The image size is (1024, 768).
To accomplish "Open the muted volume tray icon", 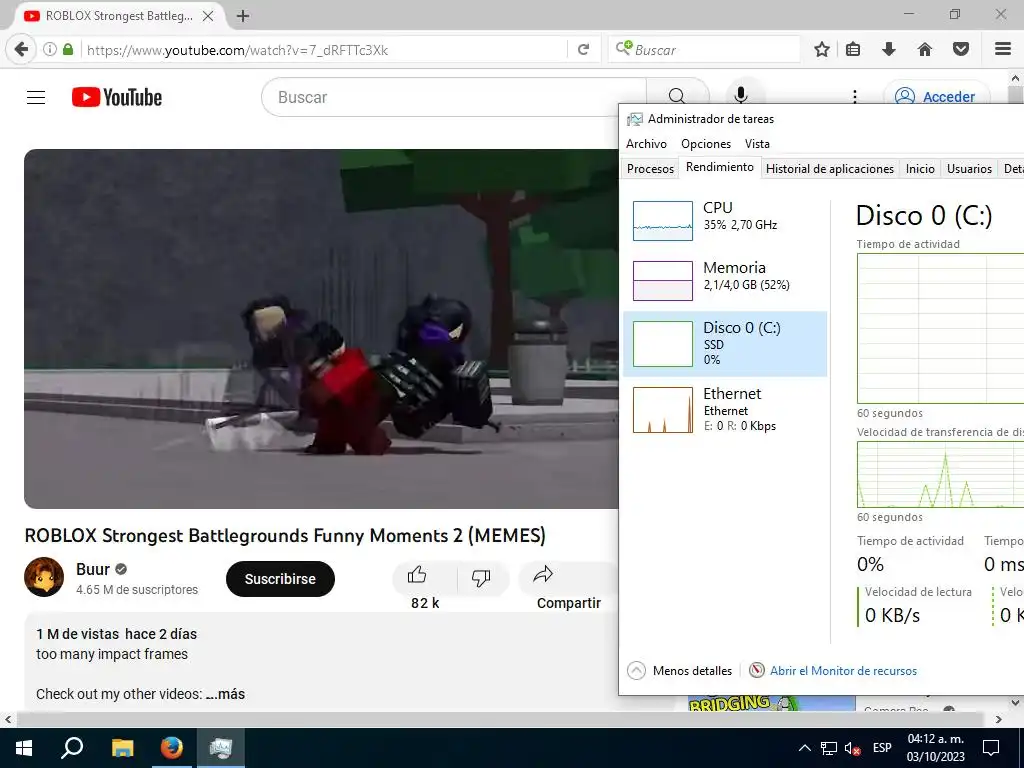I will [x=852, y=748].
